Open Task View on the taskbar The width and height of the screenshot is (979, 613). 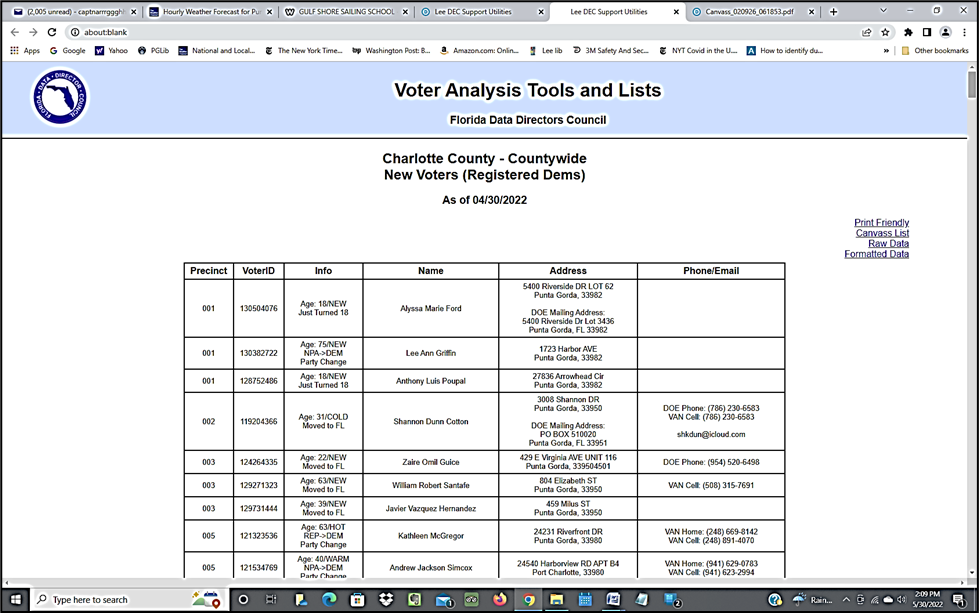(271, 600)
